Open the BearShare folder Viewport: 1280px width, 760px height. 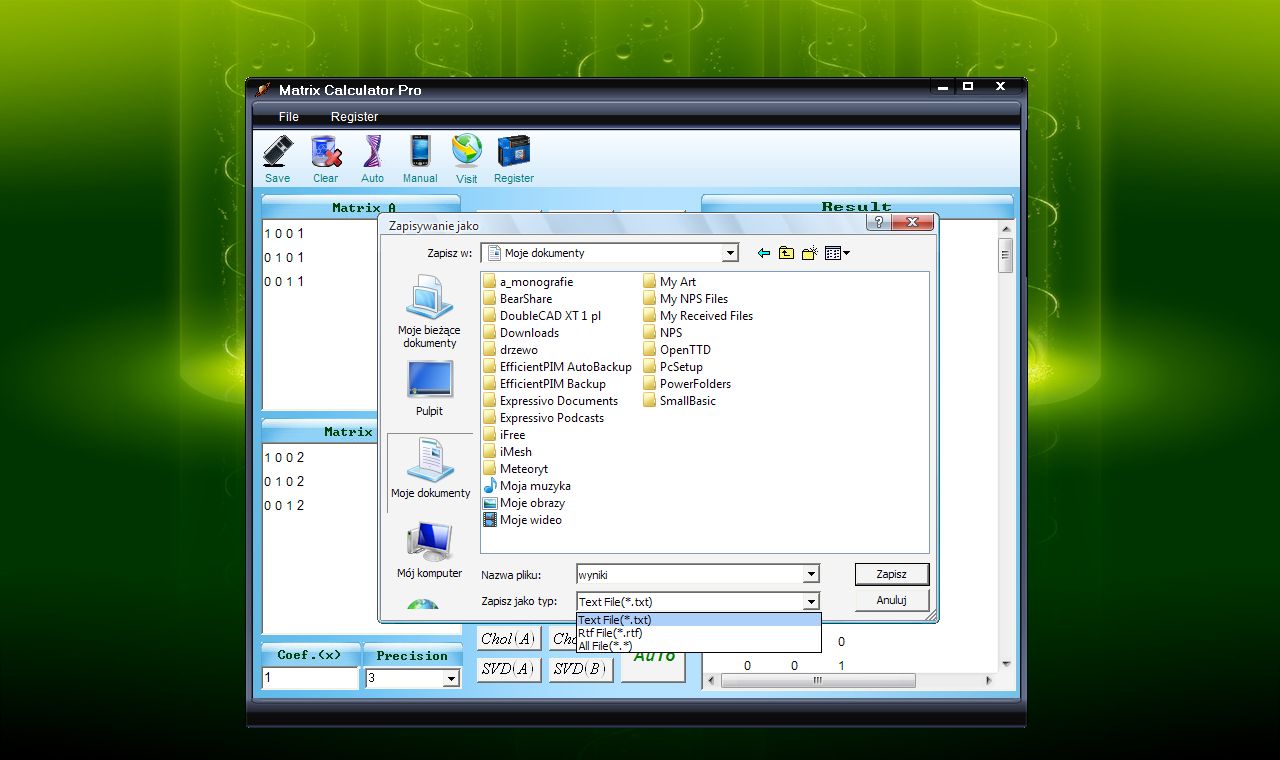click(517, 299)
